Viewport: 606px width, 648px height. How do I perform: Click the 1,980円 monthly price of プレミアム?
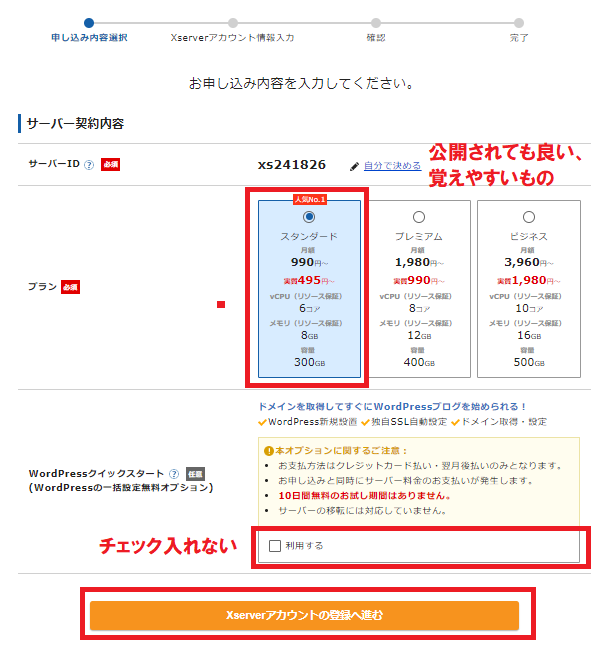[x=419, y=262]
